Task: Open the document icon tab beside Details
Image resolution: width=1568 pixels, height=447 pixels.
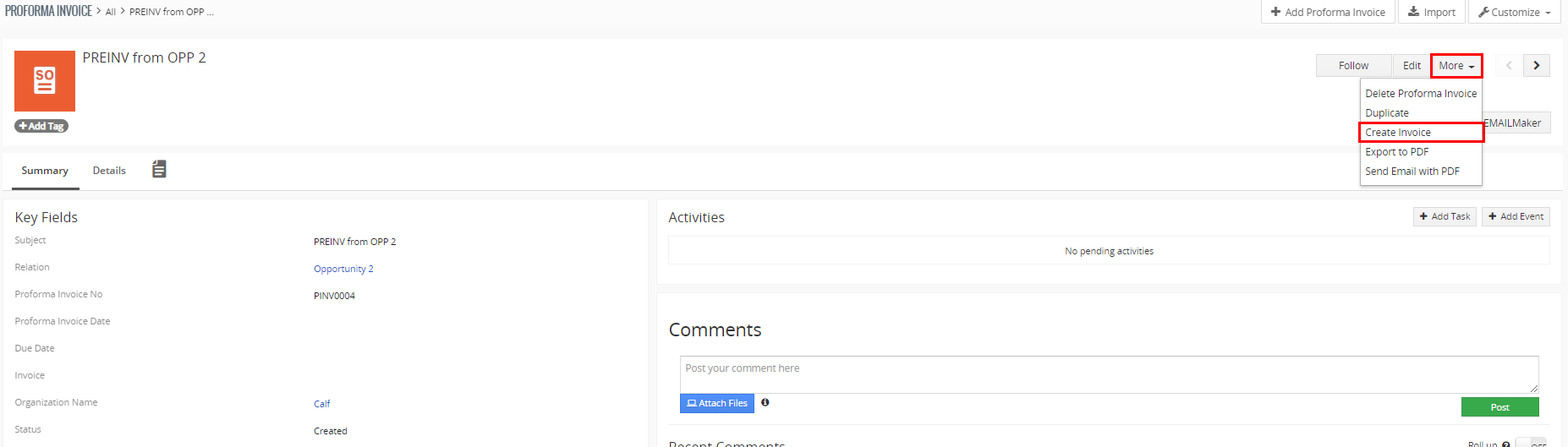Action: tap(159, 170)
